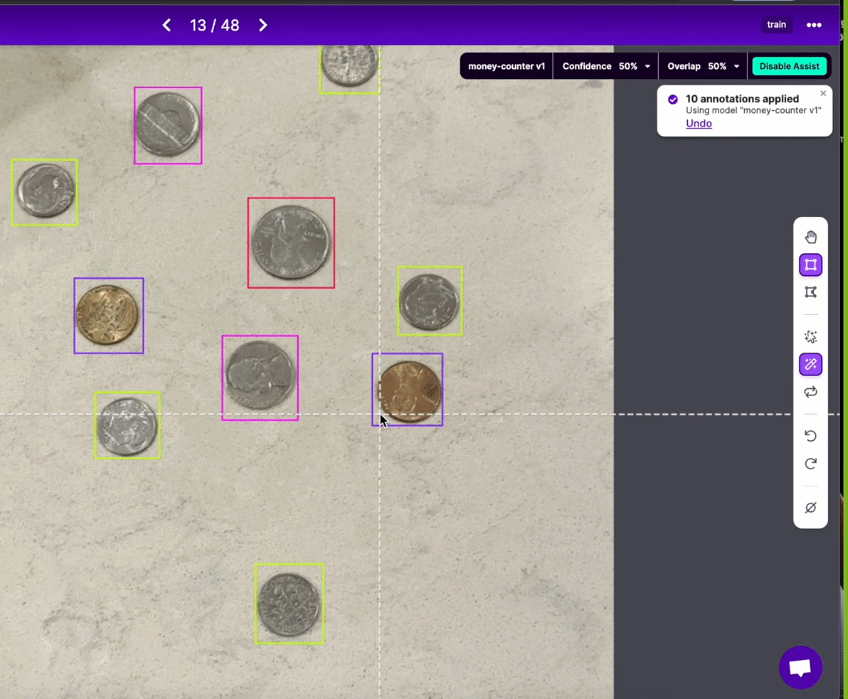The image size is (848, 699).
Task: Click the Undo link in notification
Action: click(699, 123)
